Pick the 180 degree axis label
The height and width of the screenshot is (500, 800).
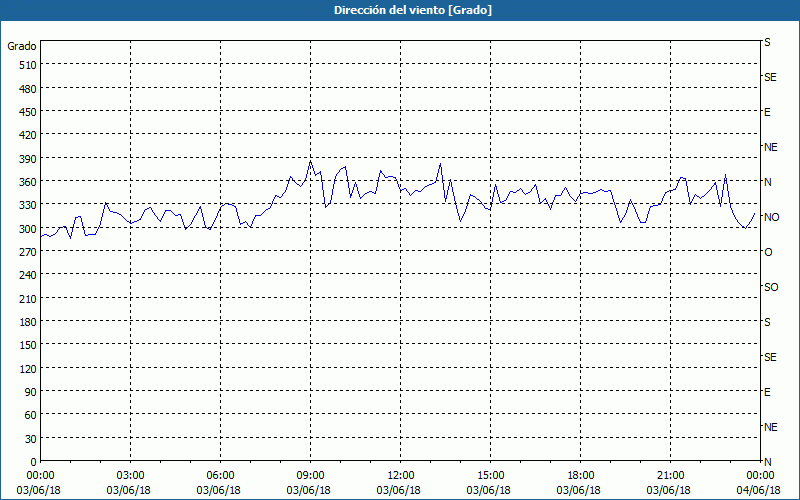(29, 322)
